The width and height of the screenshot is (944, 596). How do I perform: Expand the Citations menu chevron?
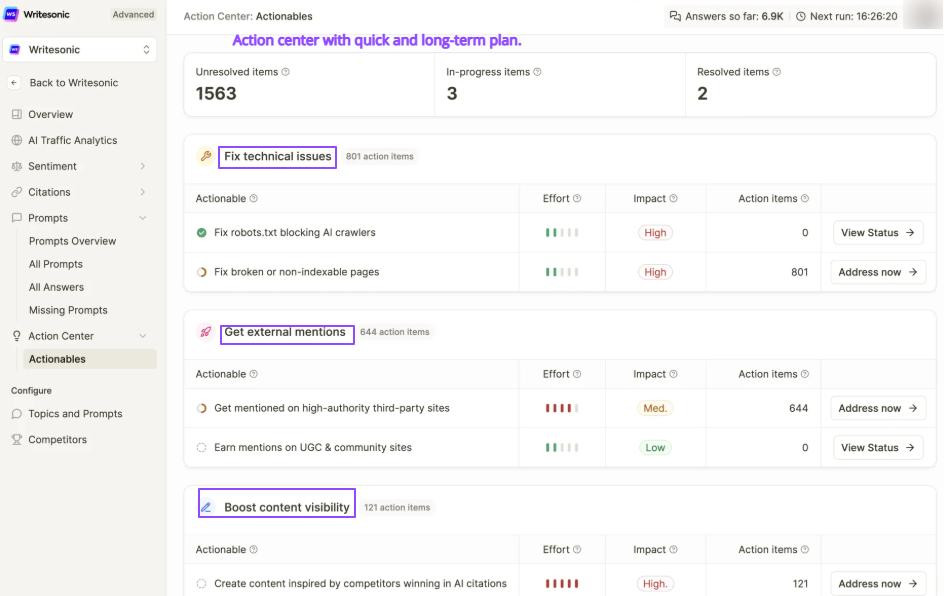(x=143, y=192)
